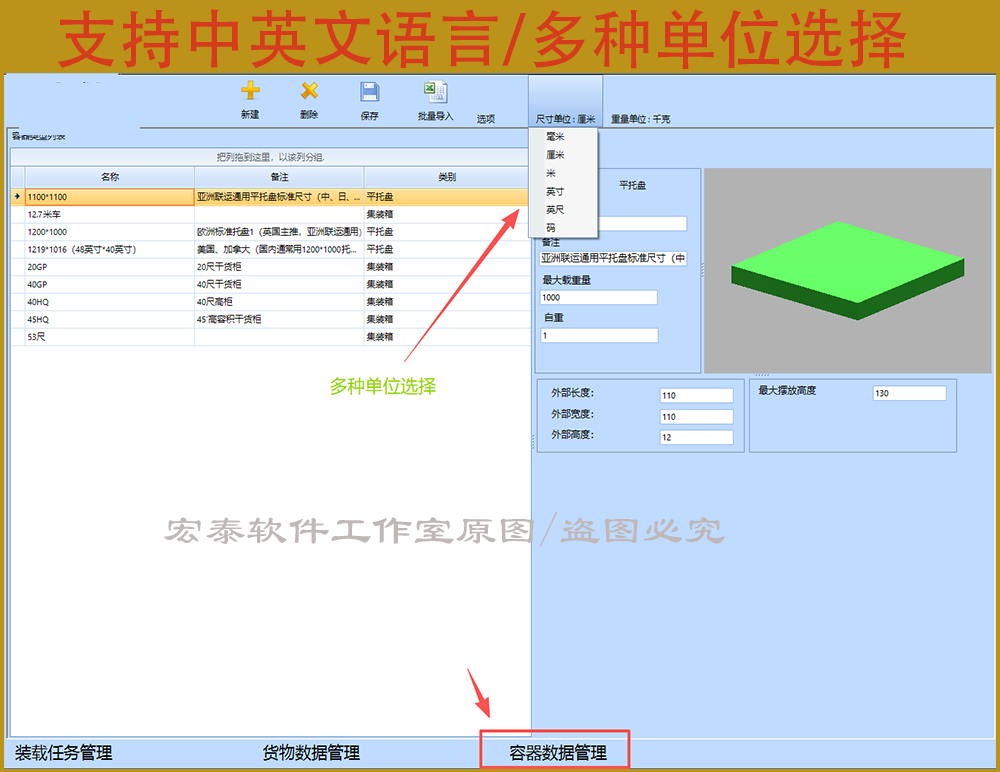1000x772 pixels.
Task: Click the 40尺高柜 remark cell
Action: pos(279,302)
